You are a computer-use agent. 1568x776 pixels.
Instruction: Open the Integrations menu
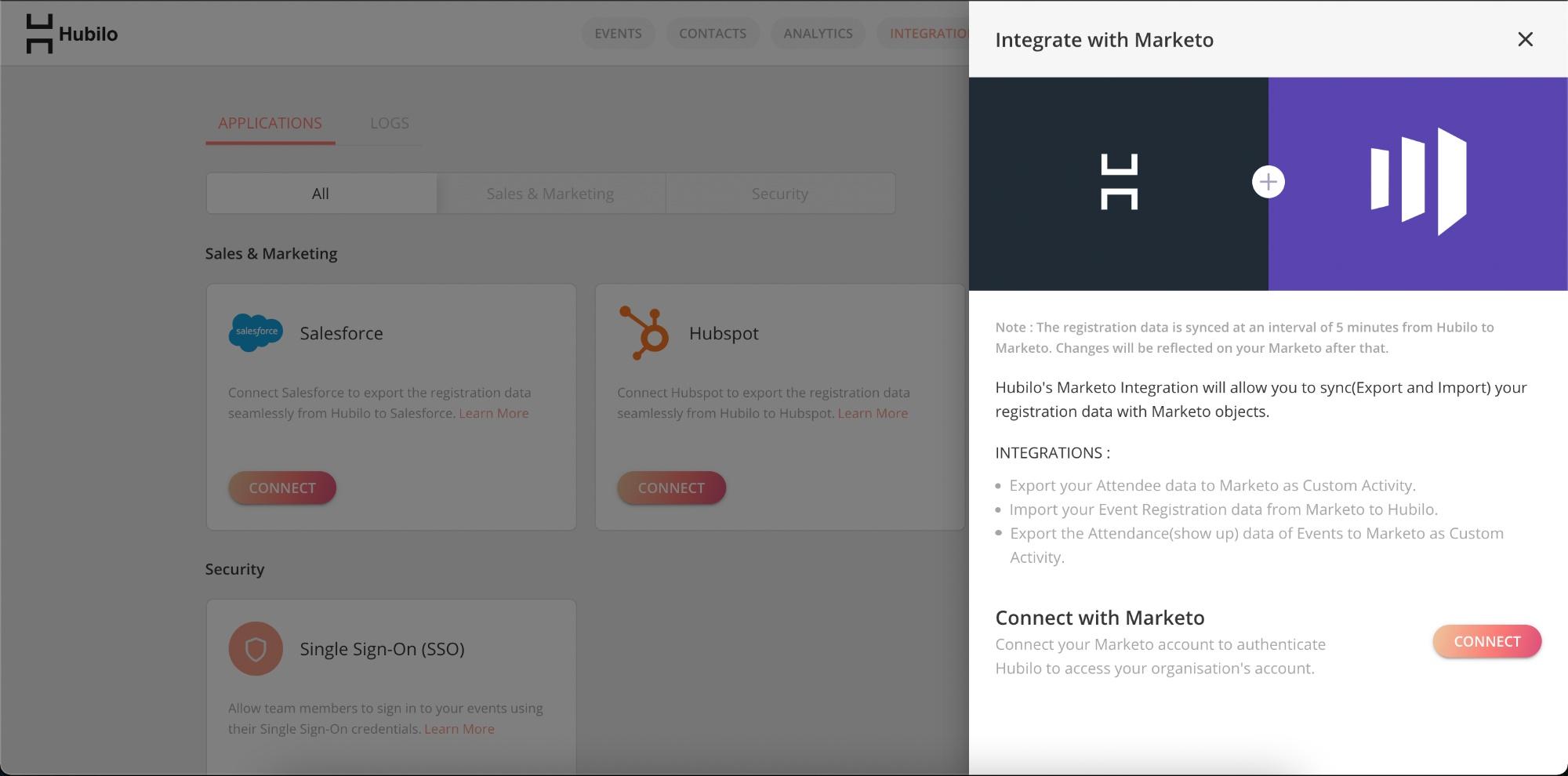click(x=923, y=33)
